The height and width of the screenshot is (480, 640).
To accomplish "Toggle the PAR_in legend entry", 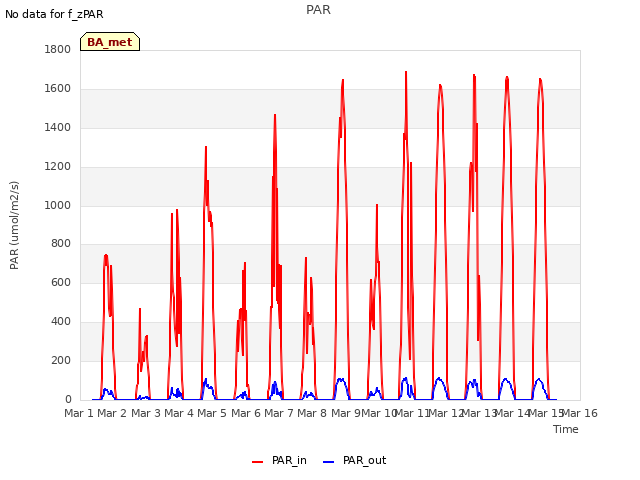I will pyautogui.click(x=279, y=460).
